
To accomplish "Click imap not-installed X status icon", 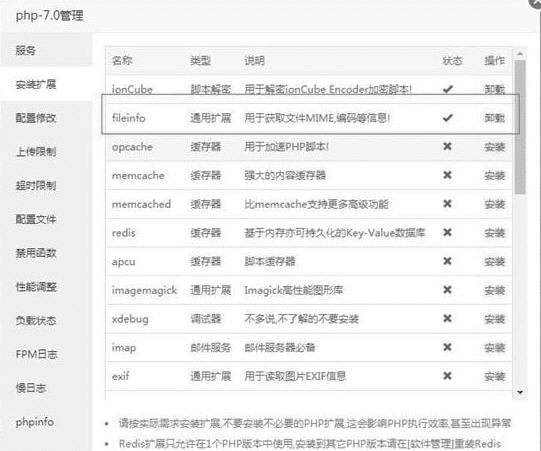I will point(447,347).
